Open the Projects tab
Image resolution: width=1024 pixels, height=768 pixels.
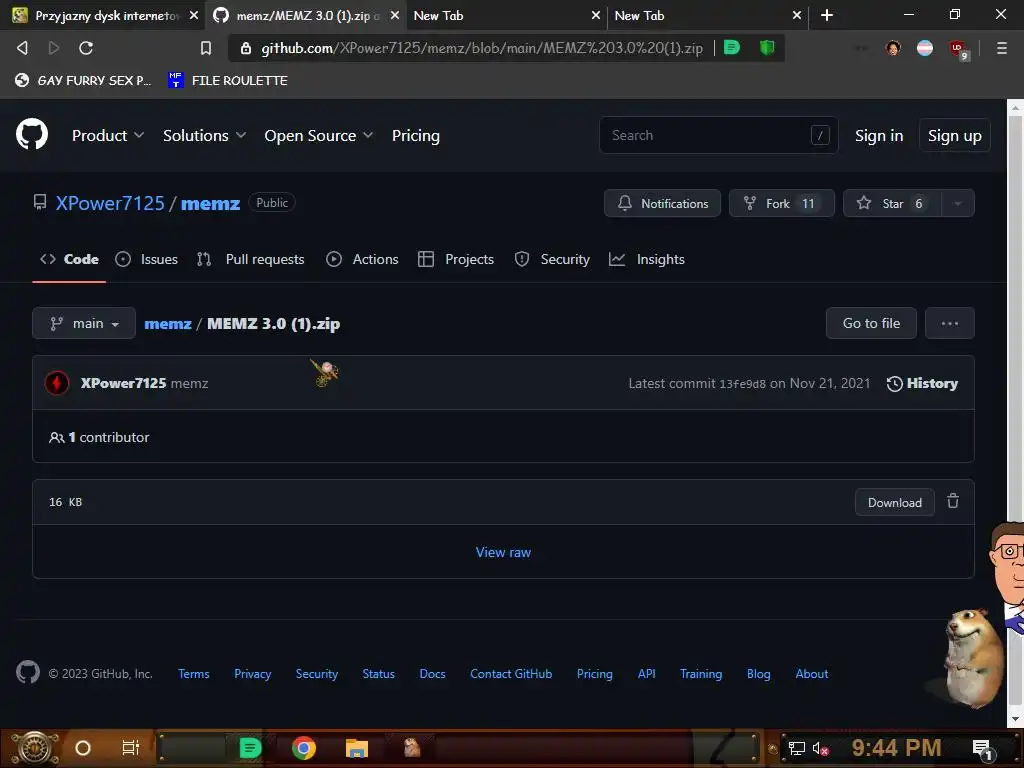[x=456, y=259]
